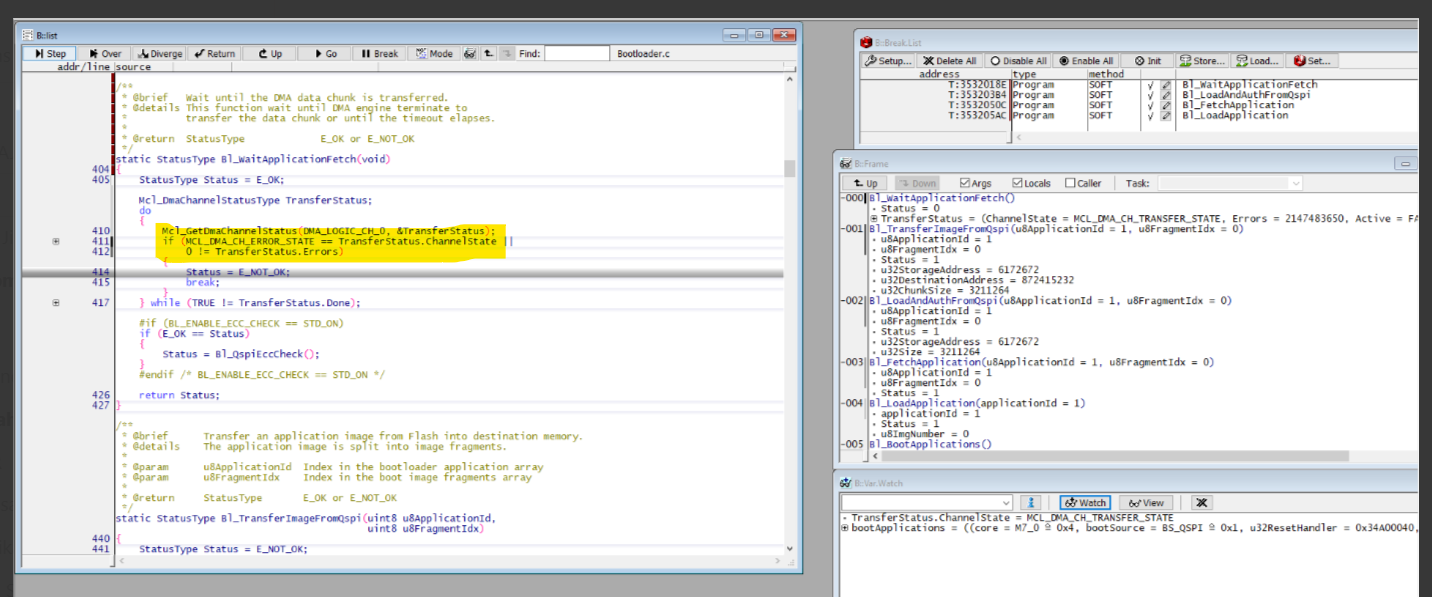This screenshot has height=597, width=1432.
Task: Select TransferStatus.ChannelState watch entry
Action: (x=1012, y=517)
